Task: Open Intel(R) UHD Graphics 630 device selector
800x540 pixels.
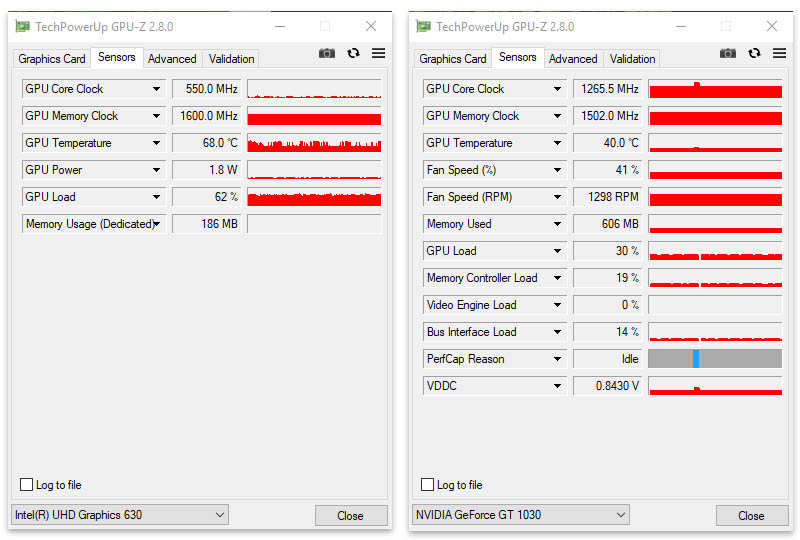Action: point(120,514)
